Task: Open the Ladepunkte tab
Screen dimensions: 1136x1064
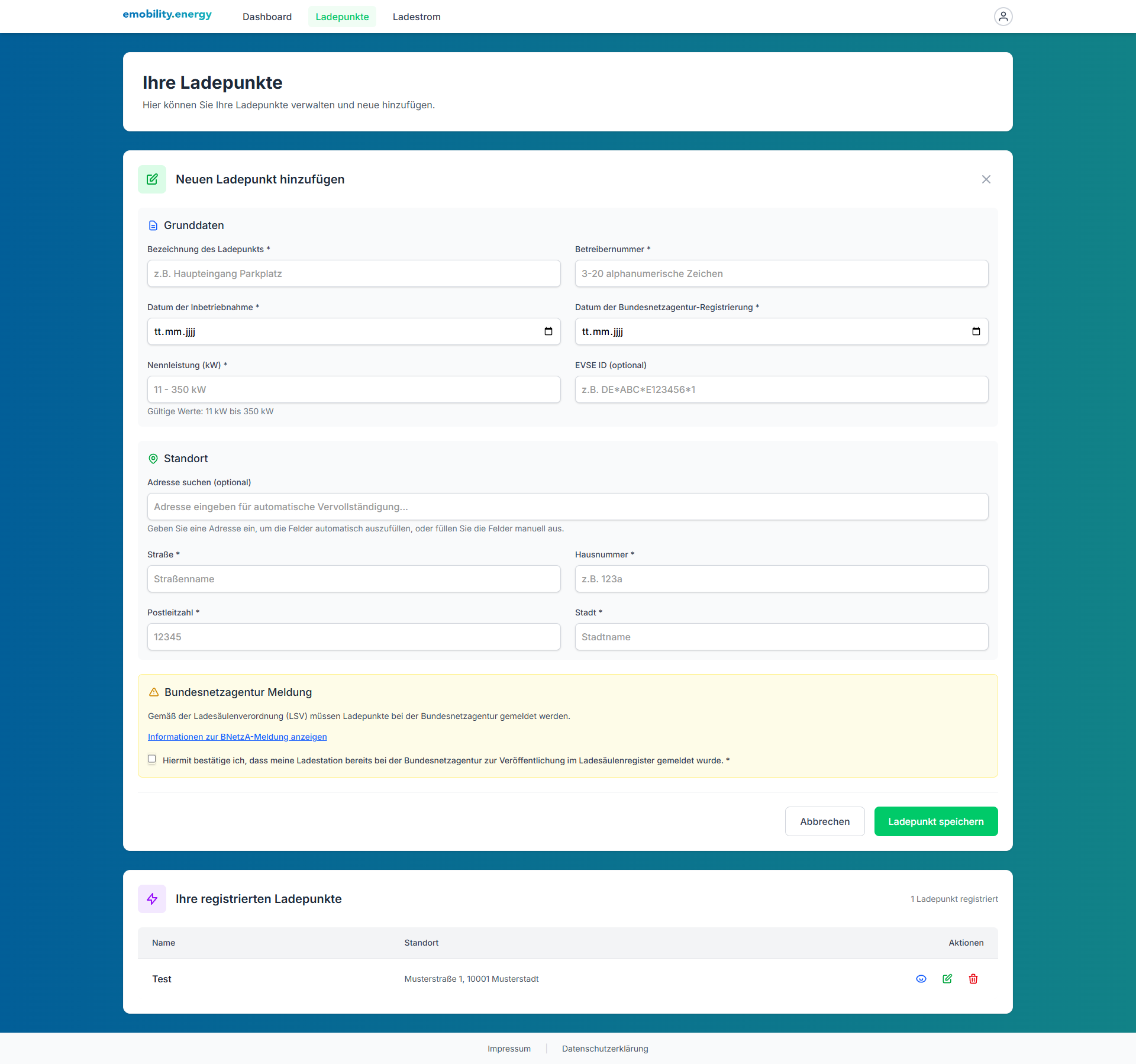Action: coord(342,17)
